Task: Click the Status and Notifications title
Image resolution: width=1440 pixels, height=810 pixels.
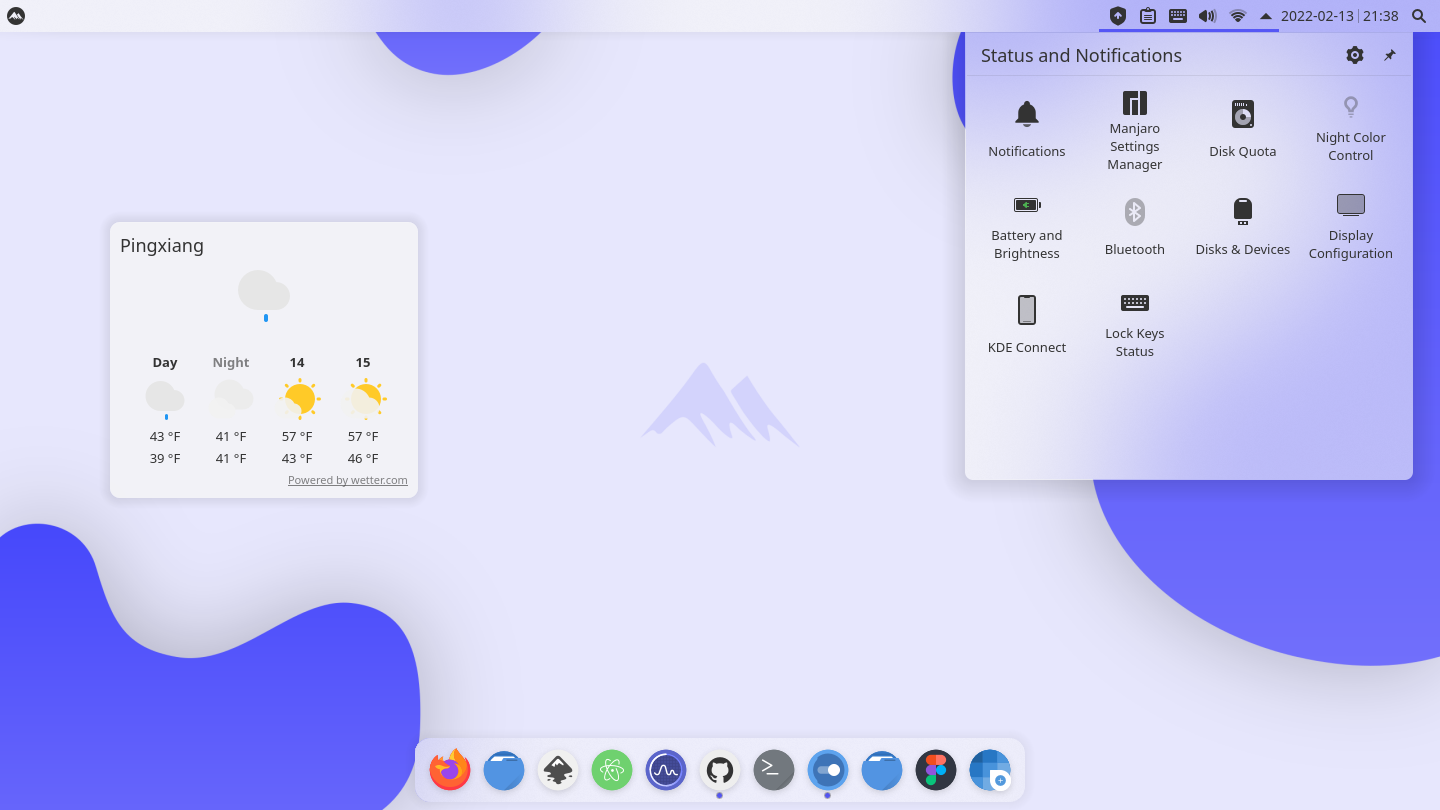Action: [x=1081, y=56]
